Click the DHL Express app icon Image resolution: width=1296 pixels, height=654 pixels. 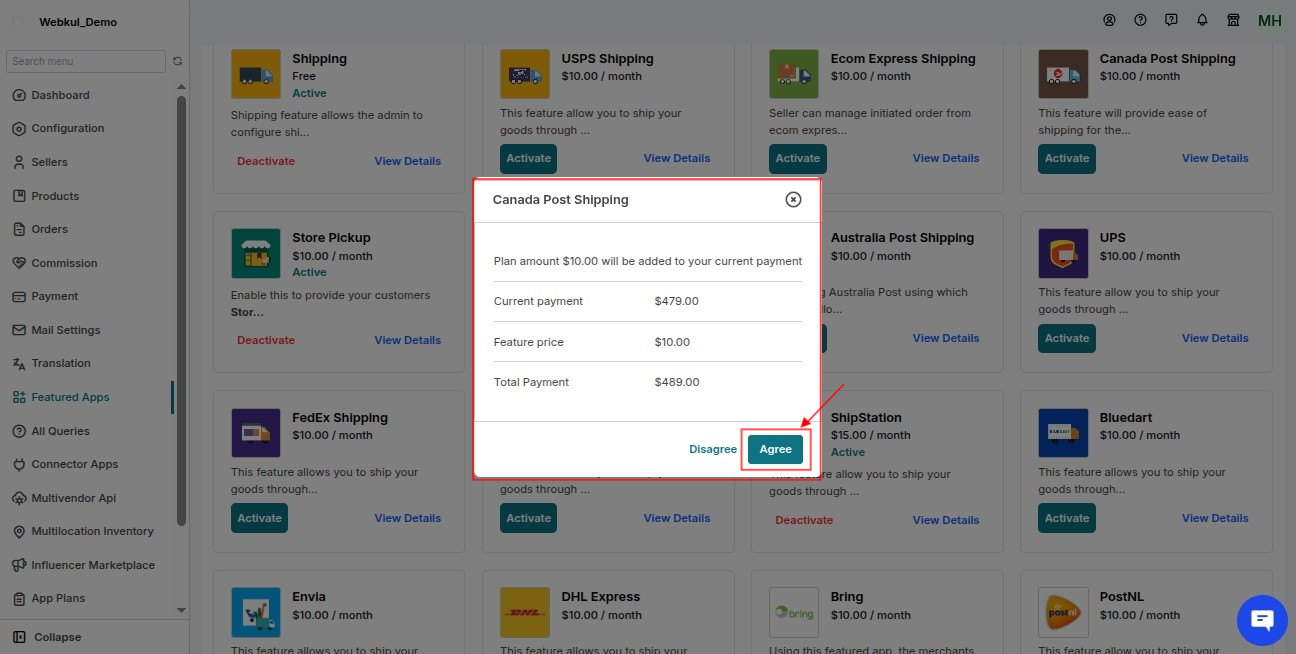(x=525, y=612)
